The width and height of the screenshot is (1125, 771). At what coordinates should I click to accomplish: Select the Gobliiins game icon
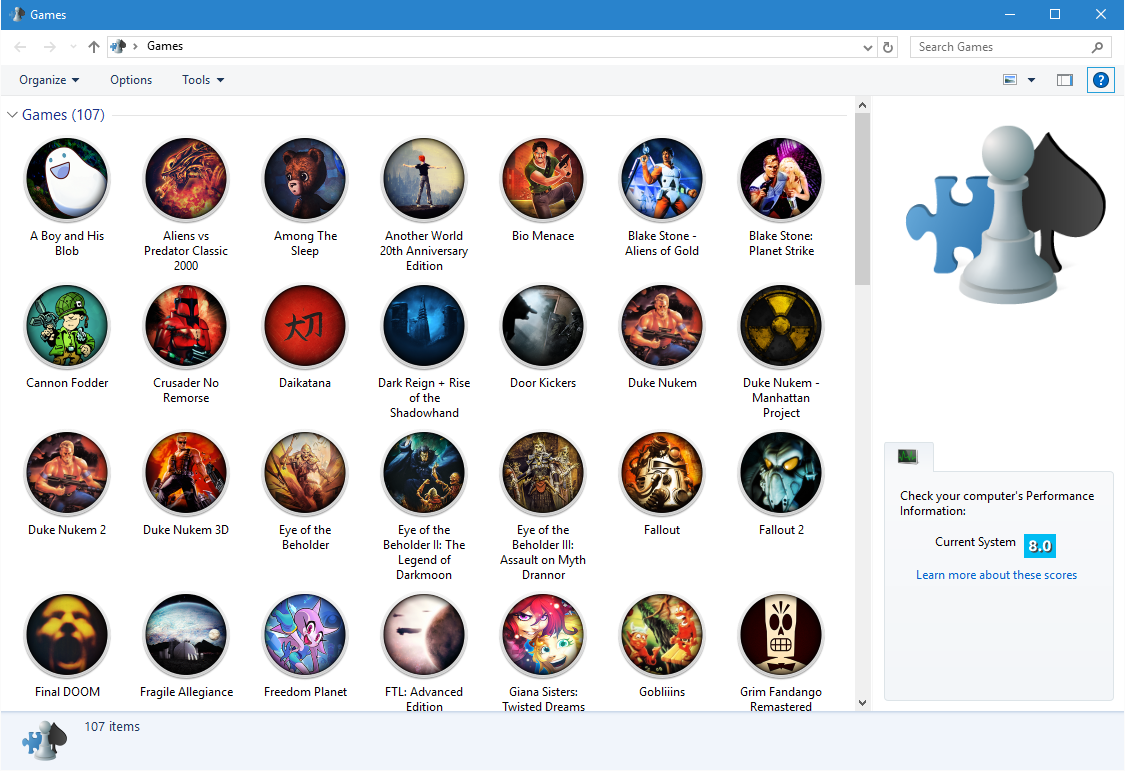pos(662,635)
